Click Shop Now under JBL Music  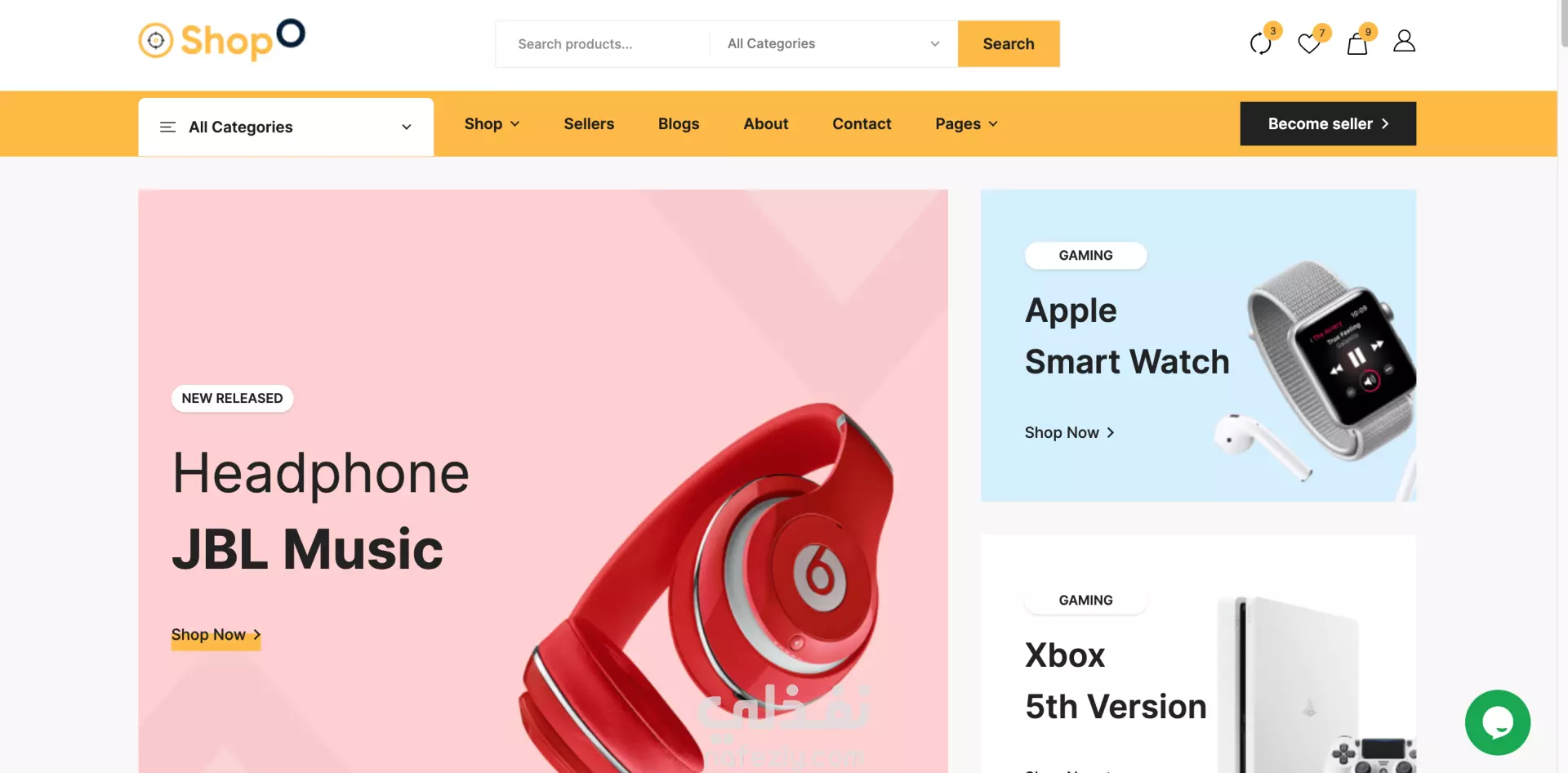coord(216,635)
